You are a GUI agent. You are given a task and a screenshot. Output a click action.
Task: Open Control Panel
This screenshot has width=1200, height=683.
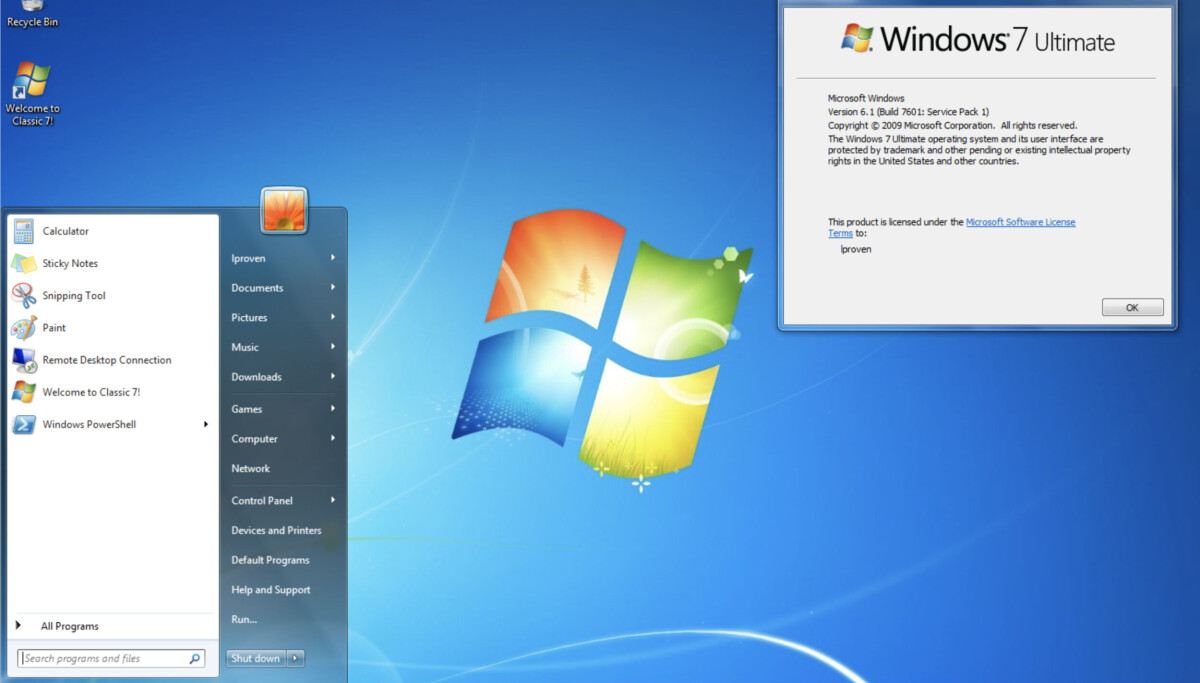262,500
